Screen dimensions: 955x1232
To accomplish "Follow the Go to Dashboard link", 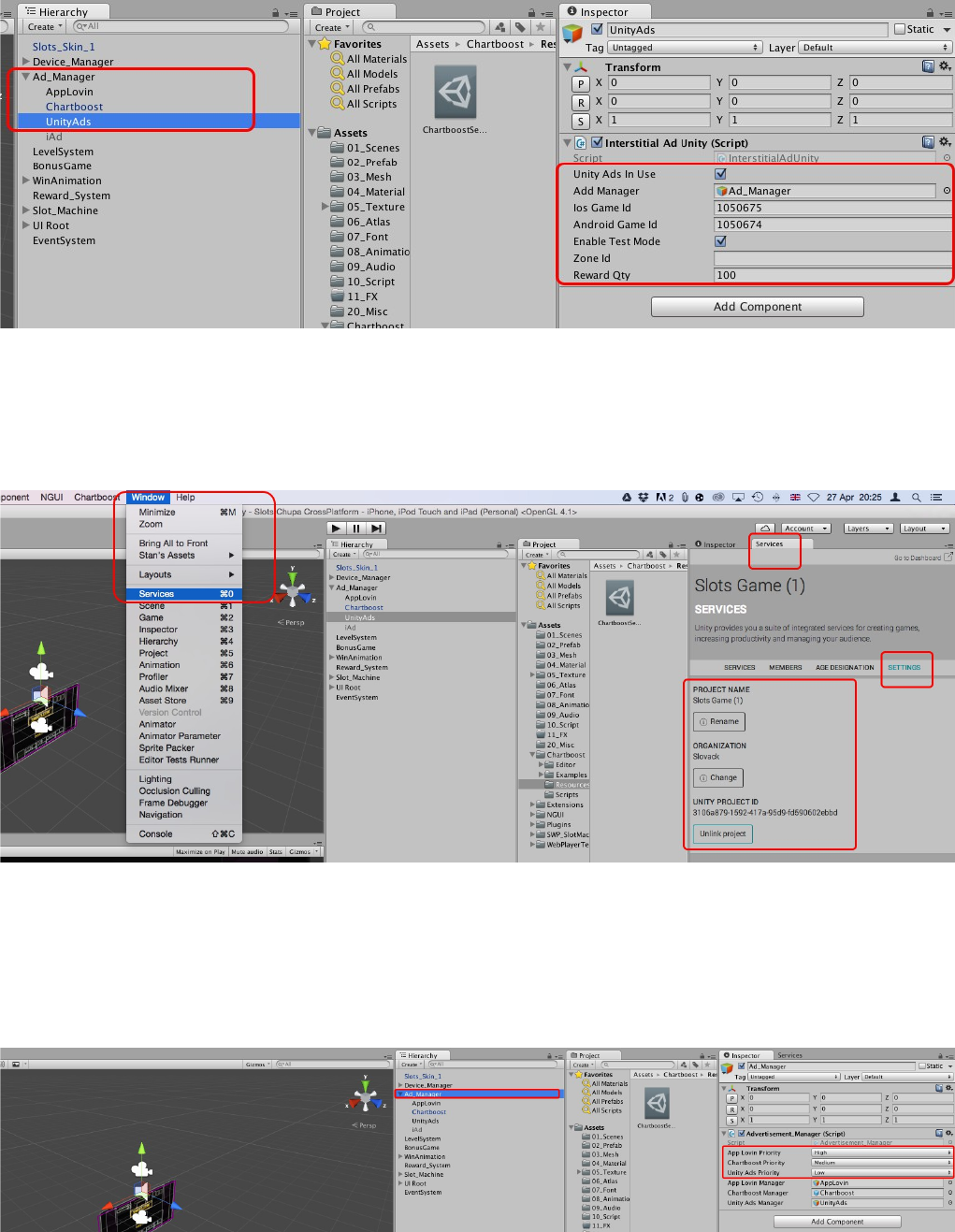I will coord(923,558).
